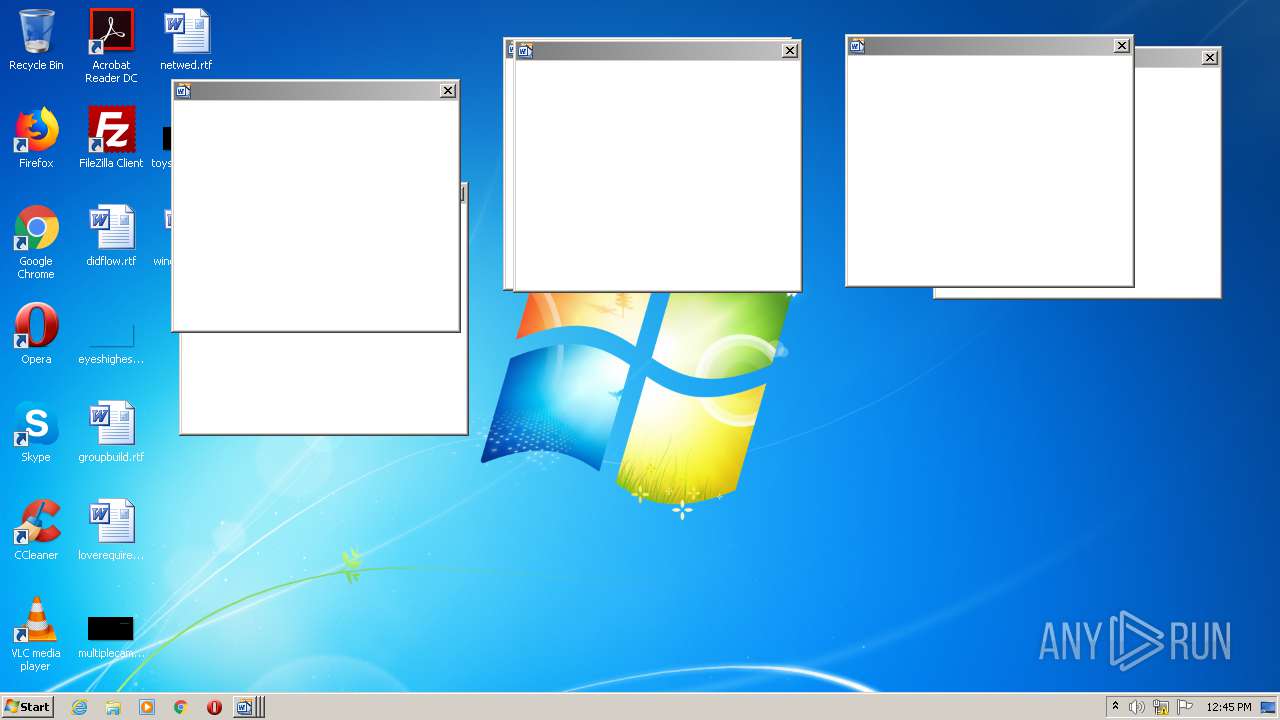
Task: Open Windows Media Player from the taskbar
Action: tap(147, 707)
